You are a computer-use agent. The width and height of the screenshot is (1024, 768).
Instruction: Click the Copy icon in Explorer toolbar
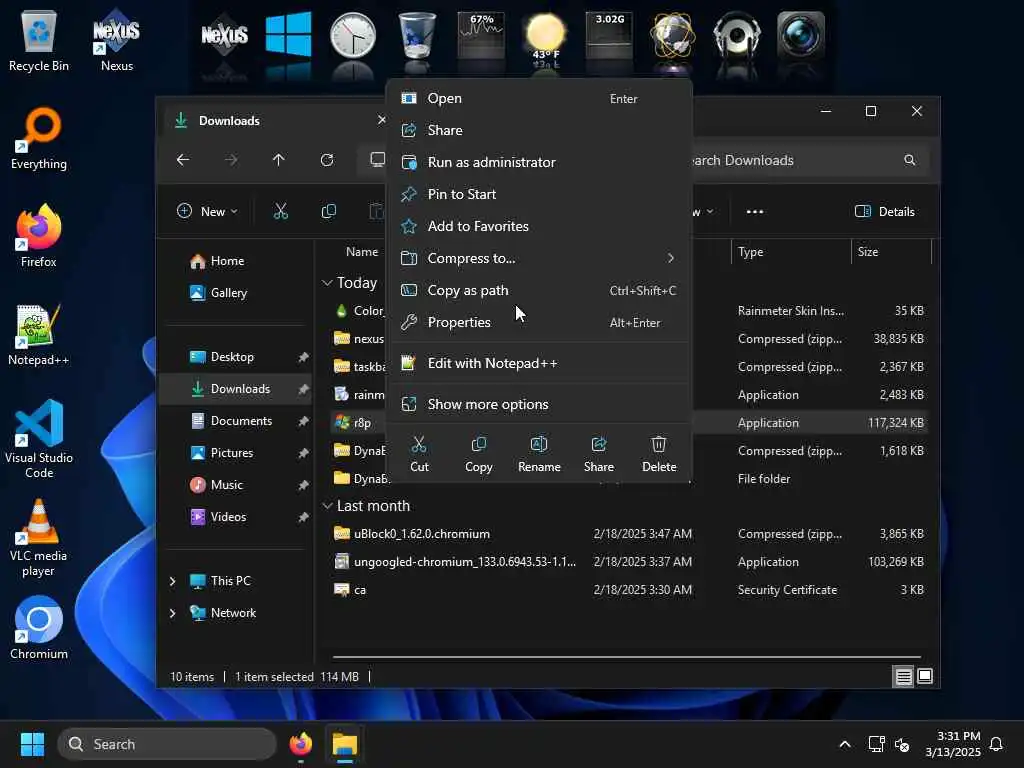coord(328,211)
